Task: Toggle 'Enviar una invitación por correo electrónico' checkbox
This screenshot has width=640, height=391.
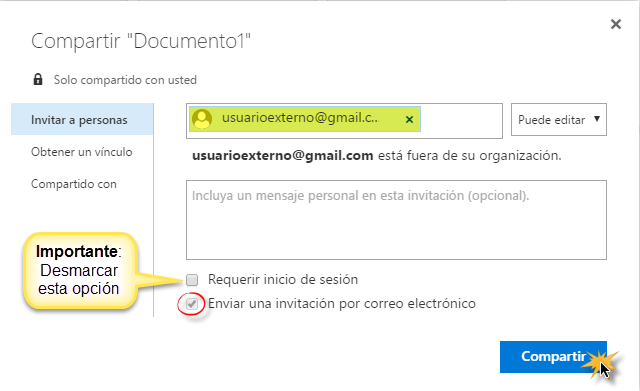Action: click(192, 304)
